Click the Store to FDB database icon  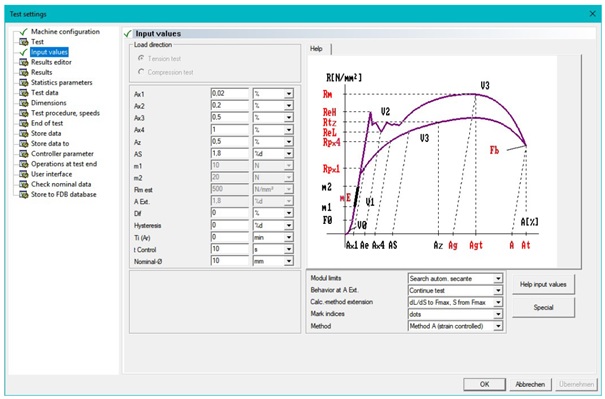tap(24, 195)
